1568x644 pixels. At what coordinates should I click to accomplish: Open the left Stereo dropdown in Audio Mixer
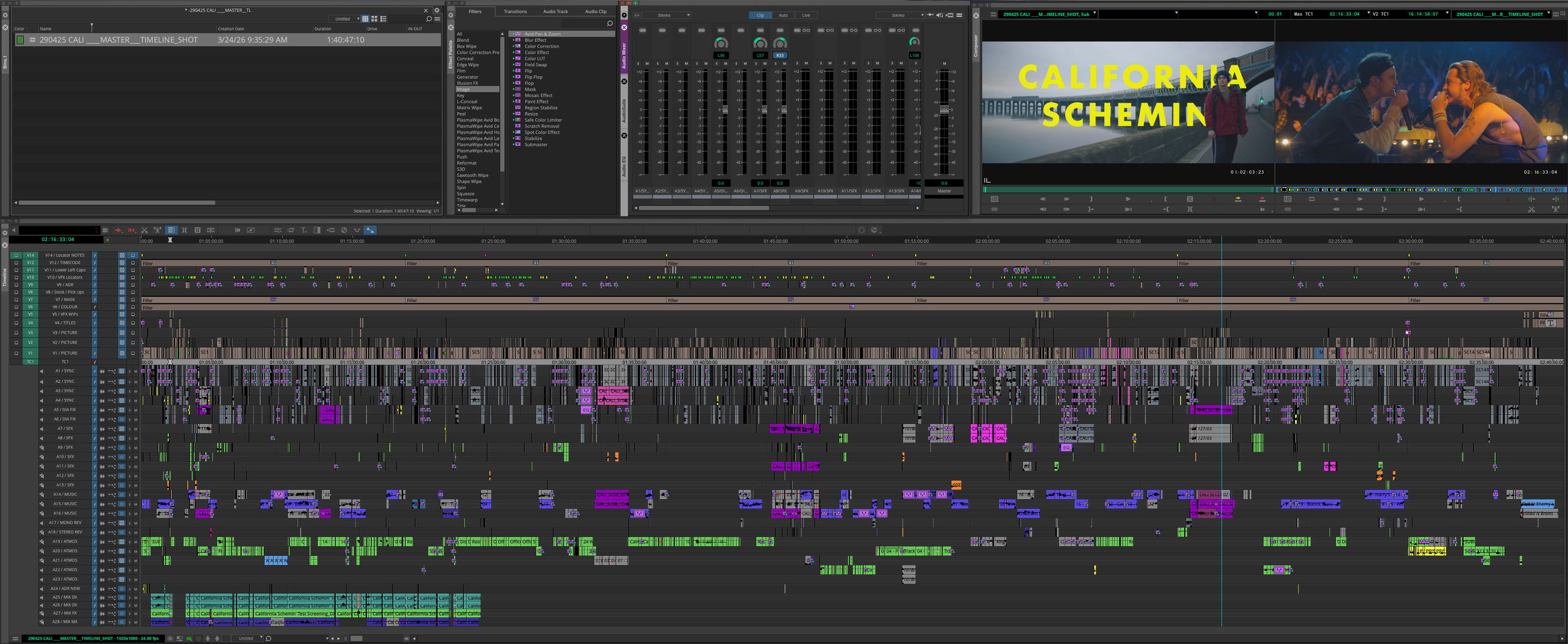tap(666, 15)
